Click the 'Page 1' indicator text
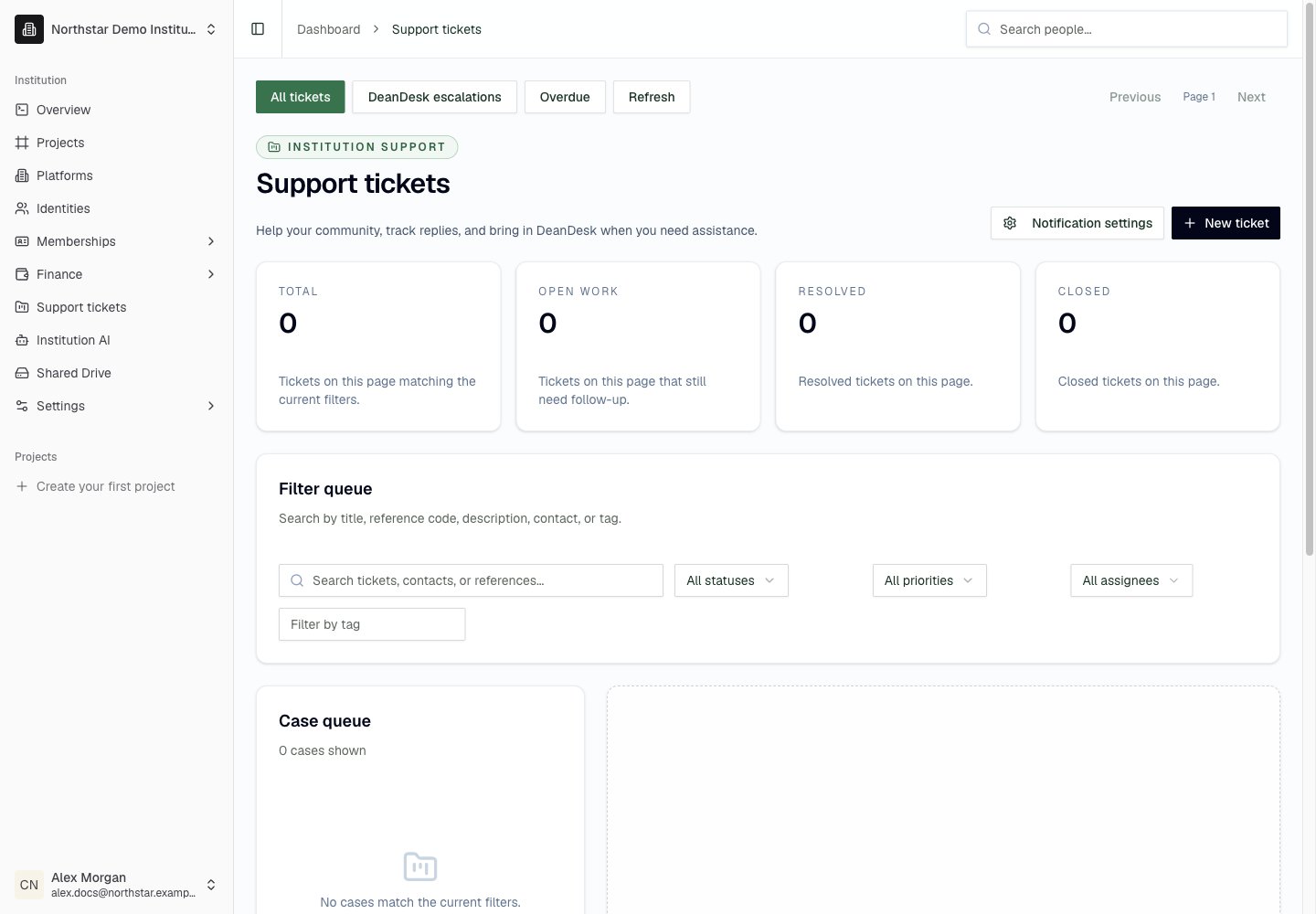Screen dimensions: 1316x914 coord(1199,97)
